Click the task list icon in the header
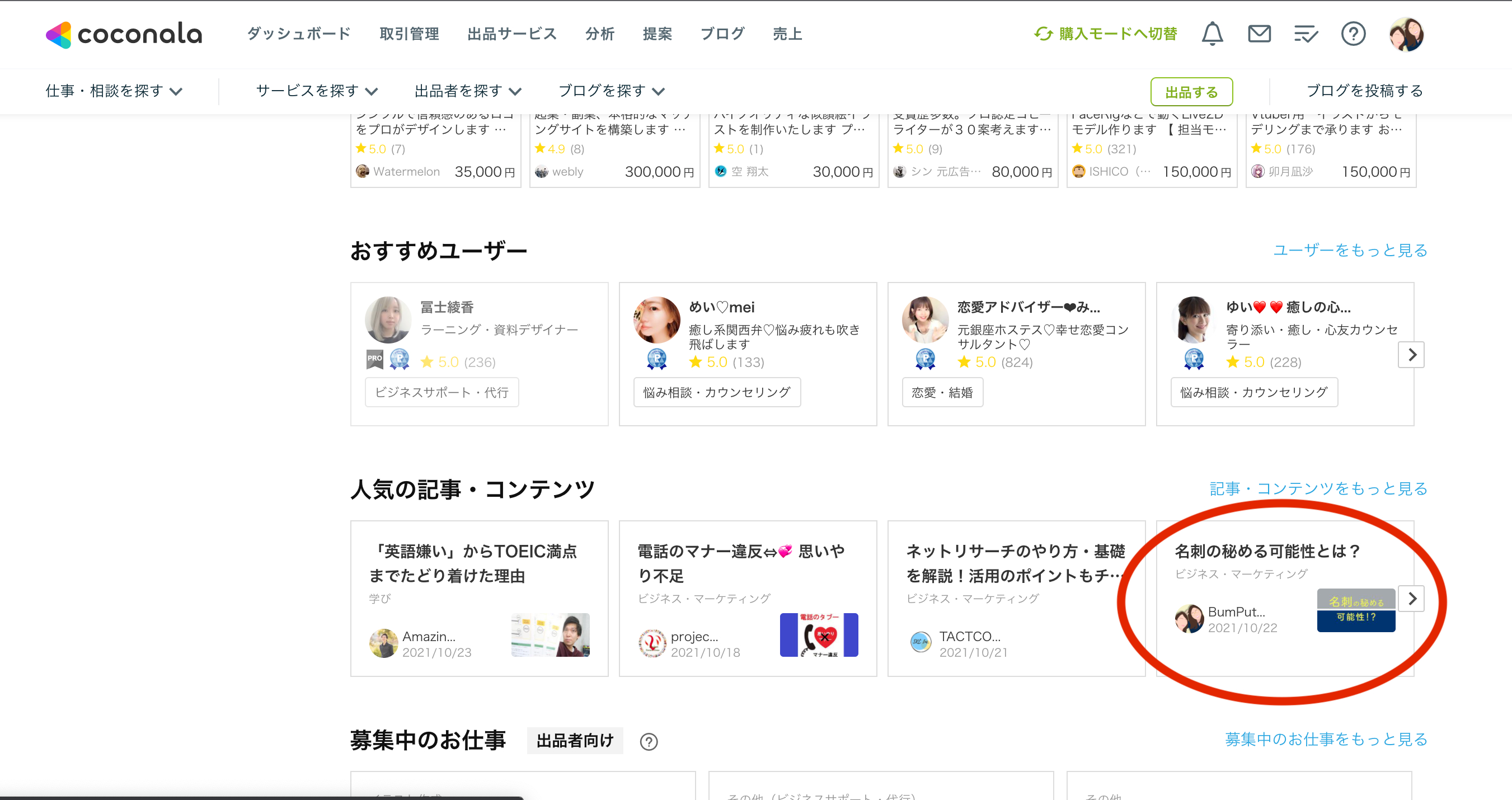This screenshot has height=800, width=1512. tap(1306, 34)
